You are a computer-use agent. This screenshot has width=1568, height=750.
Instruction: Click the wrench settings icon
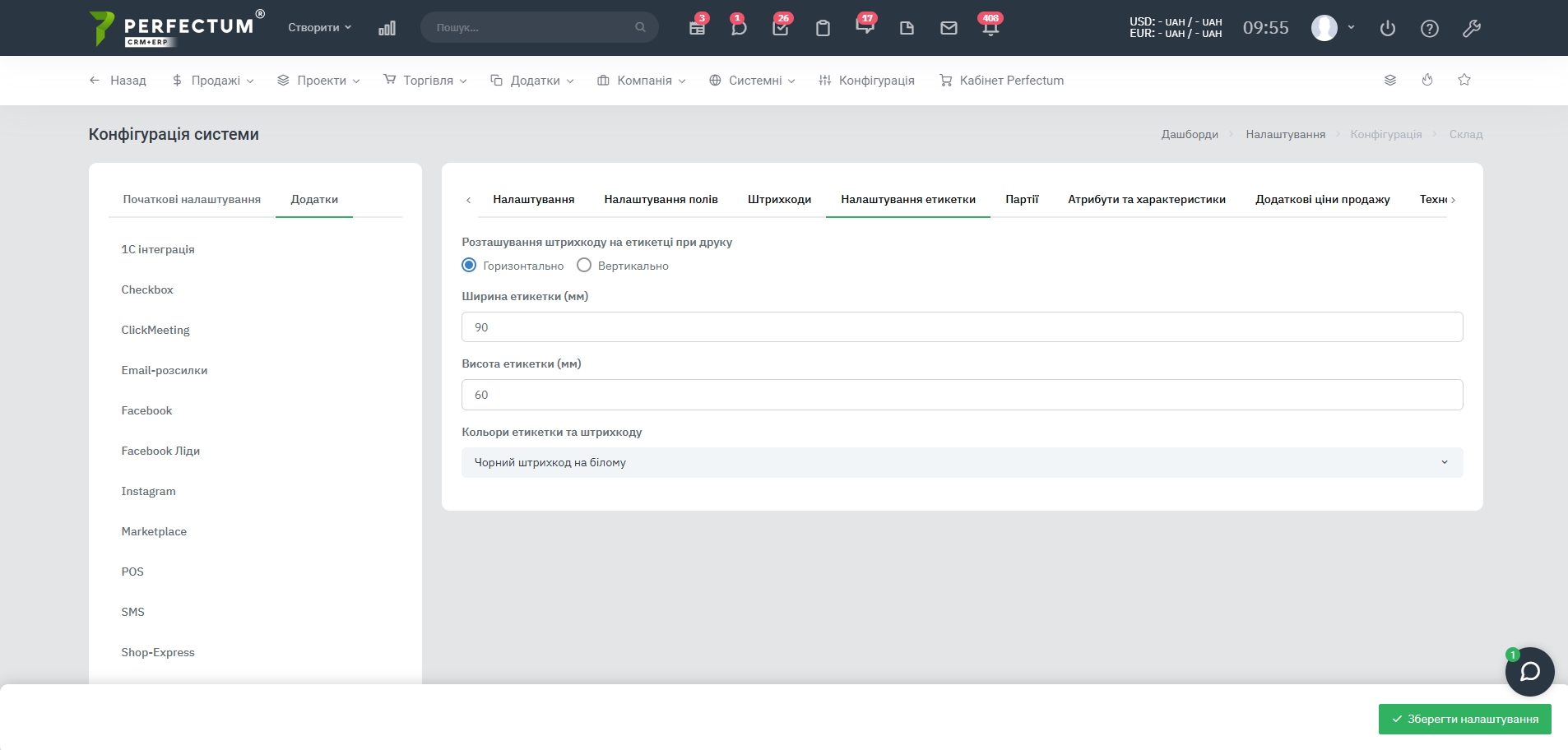(1471, 29)
